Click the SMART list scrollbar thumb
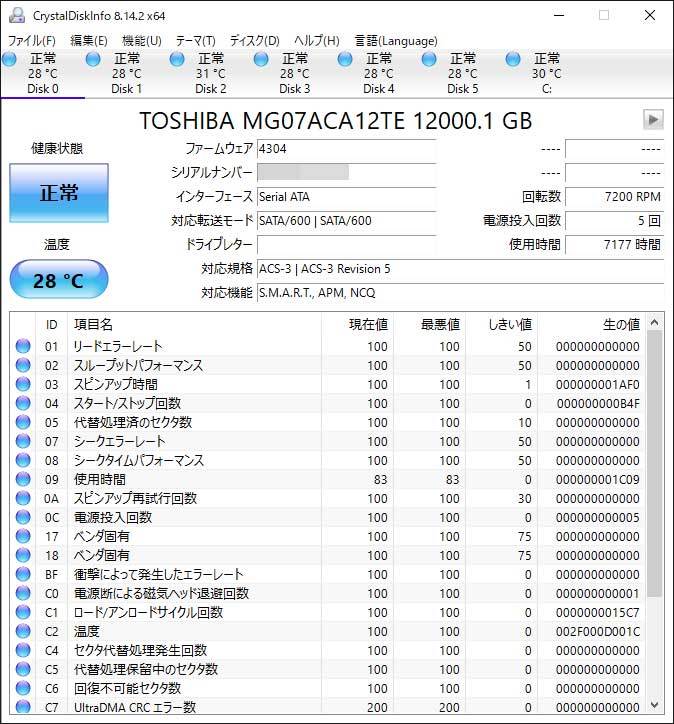 click(654, 464)
